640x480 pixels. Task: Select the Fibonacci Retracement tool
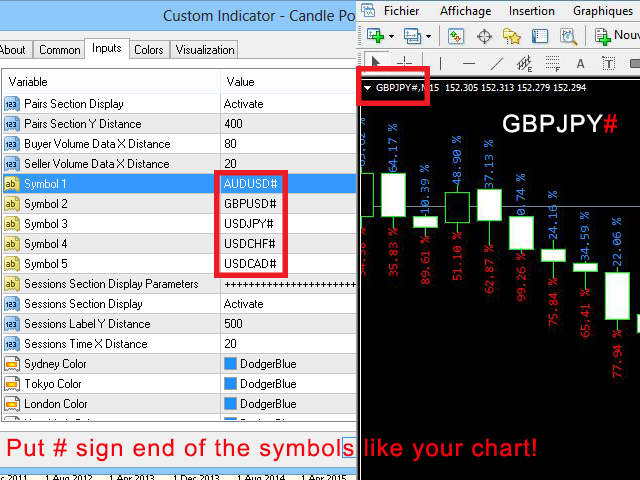[x=553, y=63]
